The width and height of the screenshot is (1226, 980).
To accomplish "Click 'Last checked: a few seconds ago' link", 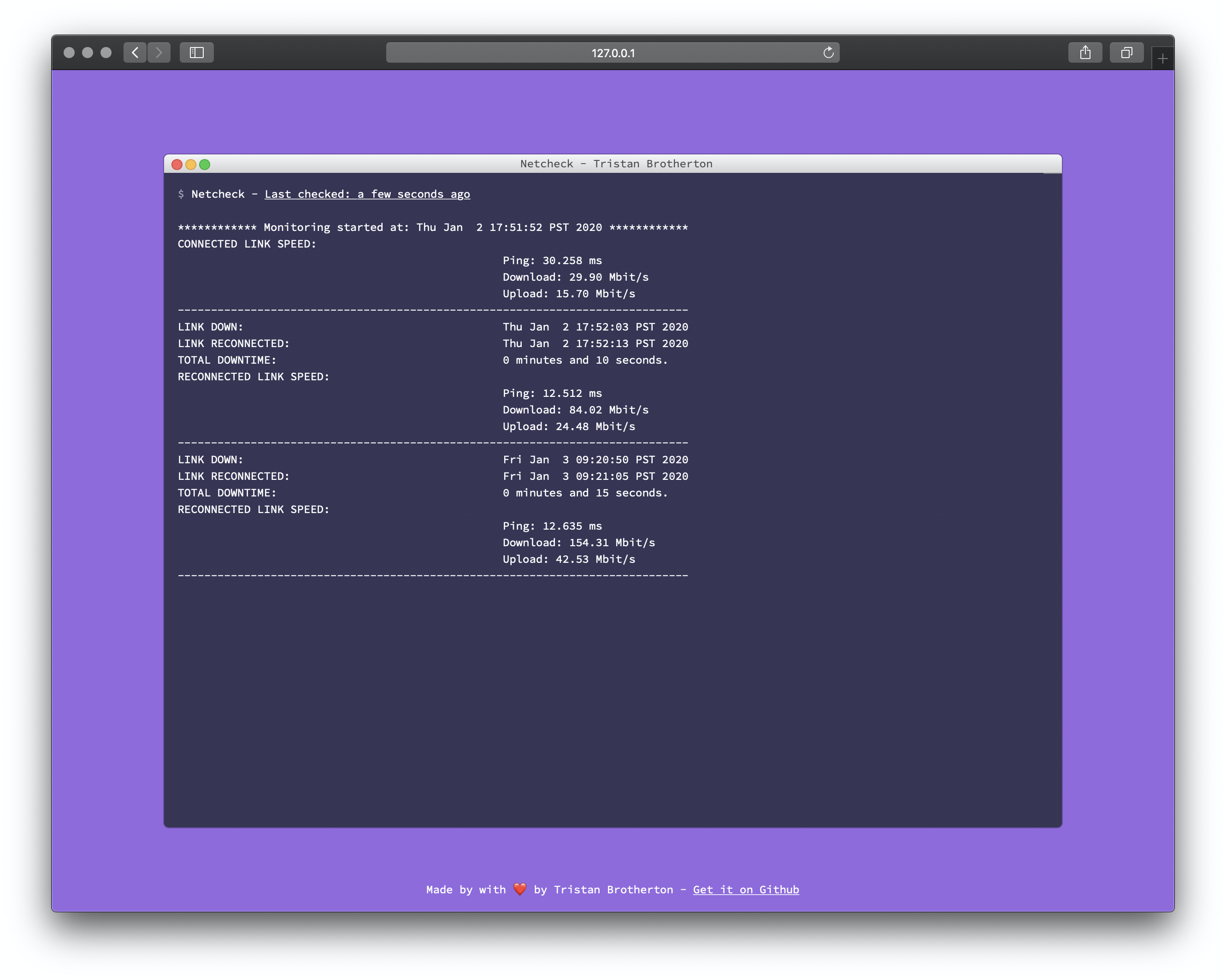I will (367, 194).
